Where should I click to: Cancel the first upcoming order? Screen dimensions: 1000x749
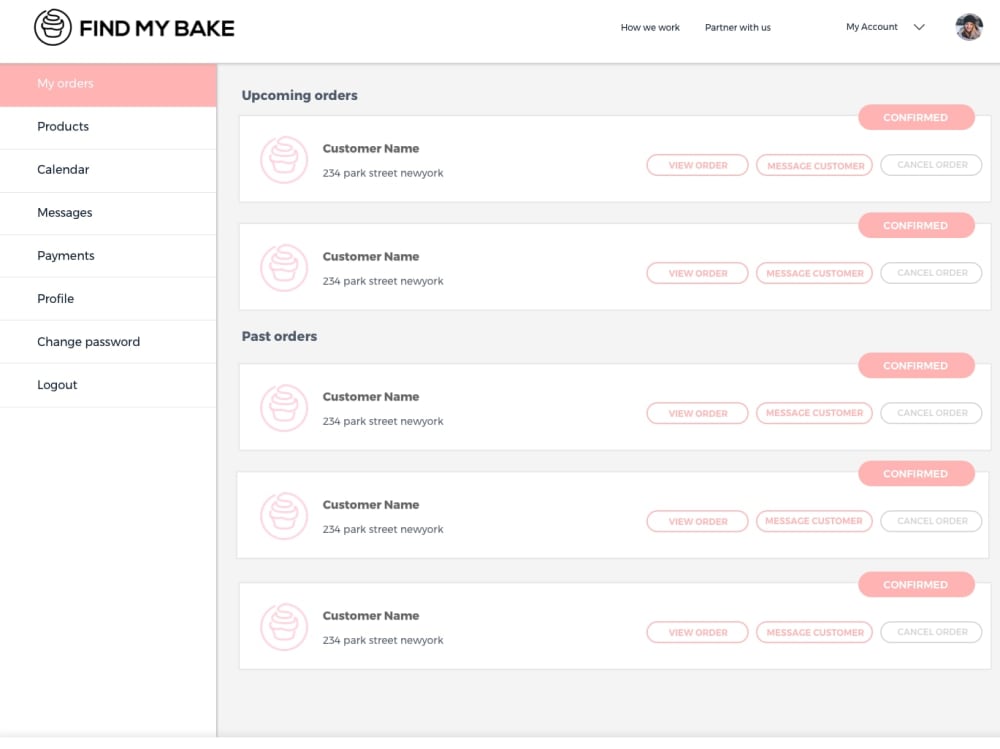(931, 165)
